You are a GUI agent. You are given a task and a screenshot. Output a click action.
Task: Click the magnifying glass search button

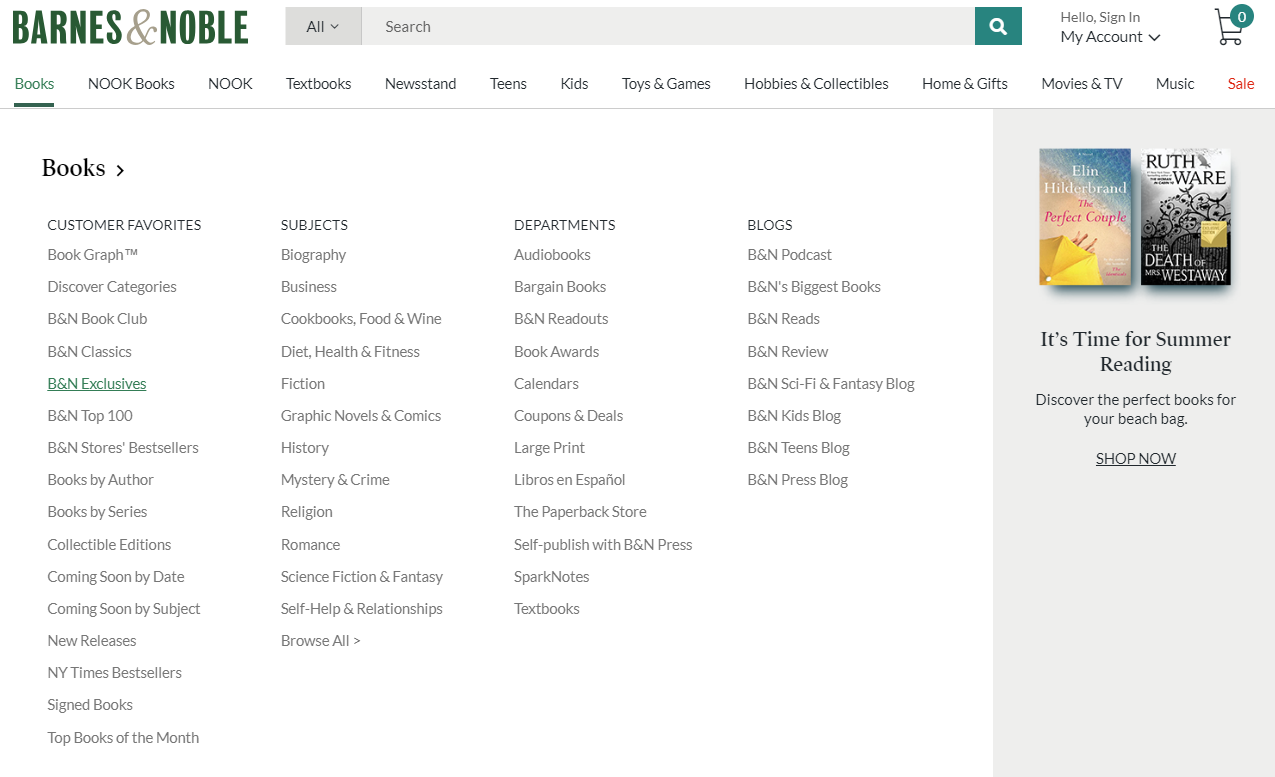coord(998,26)
